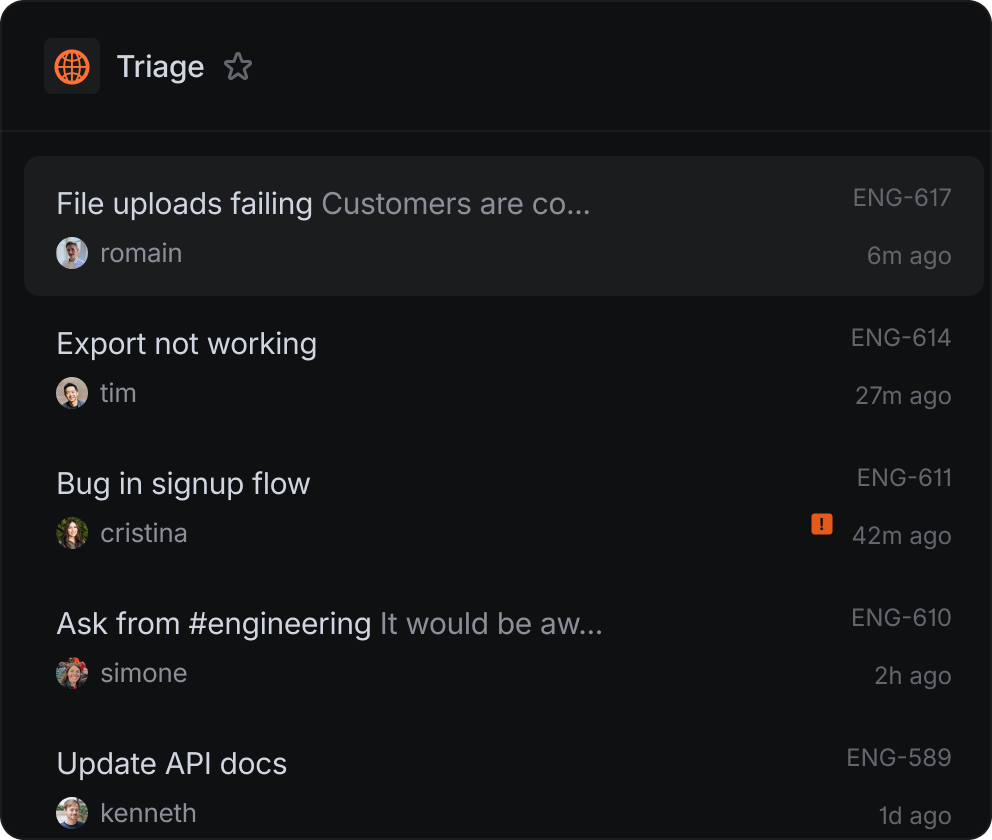Click the orange urgent priority icon
The height and width of the screenshot is (840, 992).
(822, 524)
